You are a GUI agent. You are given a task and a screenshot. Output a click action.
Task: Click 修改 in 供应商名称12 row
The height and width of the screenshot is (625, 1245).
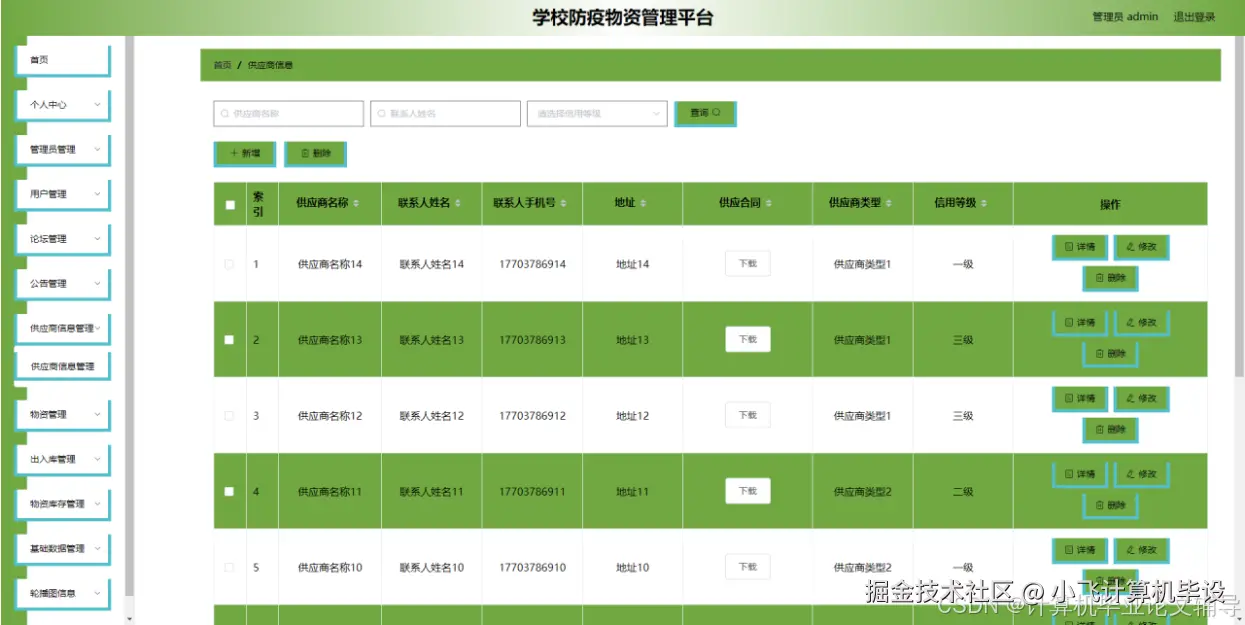[1141, 399]
